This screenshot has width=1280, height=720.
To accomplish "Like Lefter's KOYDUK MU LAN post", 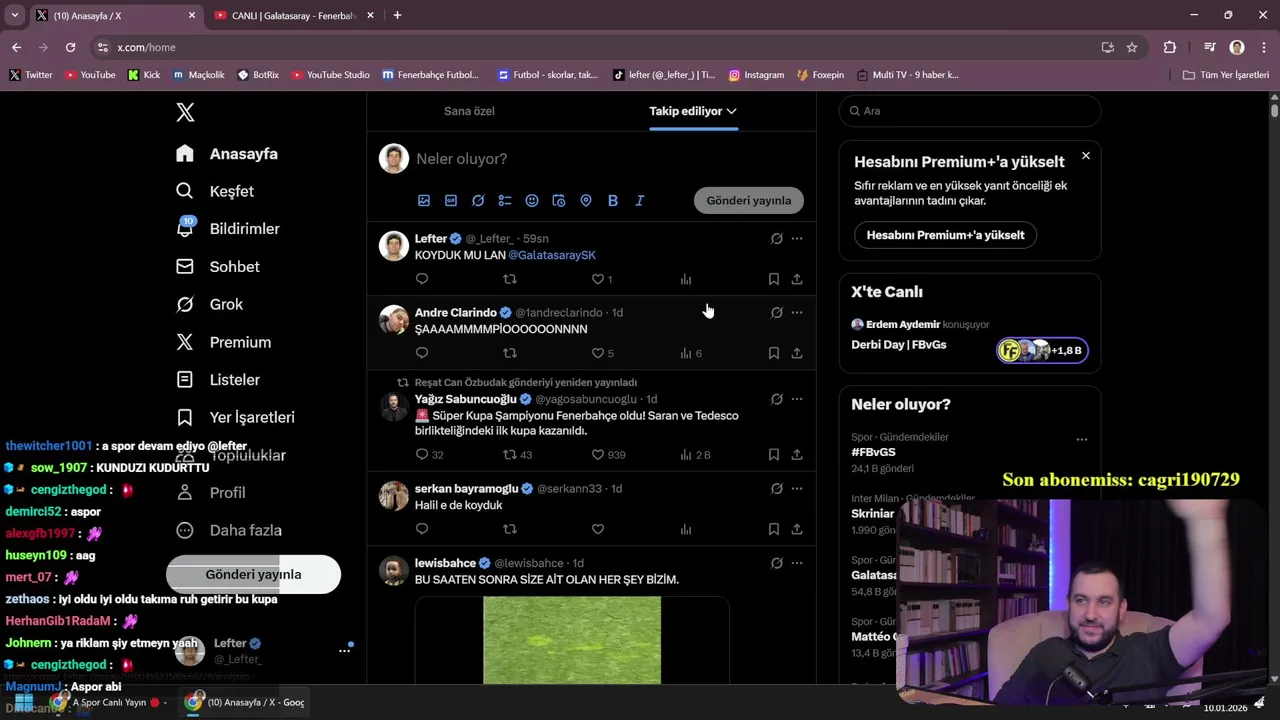I will (x=598, y=279).
